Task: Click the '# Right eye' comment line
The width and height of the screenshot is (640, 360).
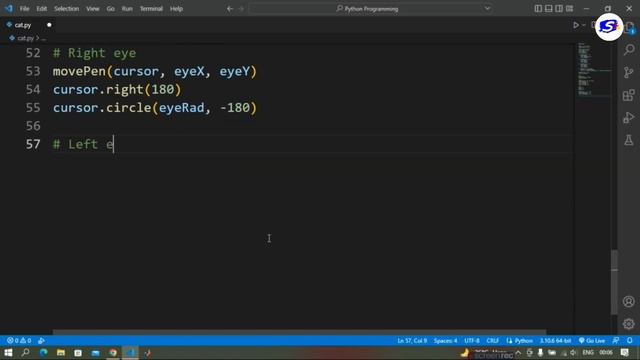Action: [94, 53]
